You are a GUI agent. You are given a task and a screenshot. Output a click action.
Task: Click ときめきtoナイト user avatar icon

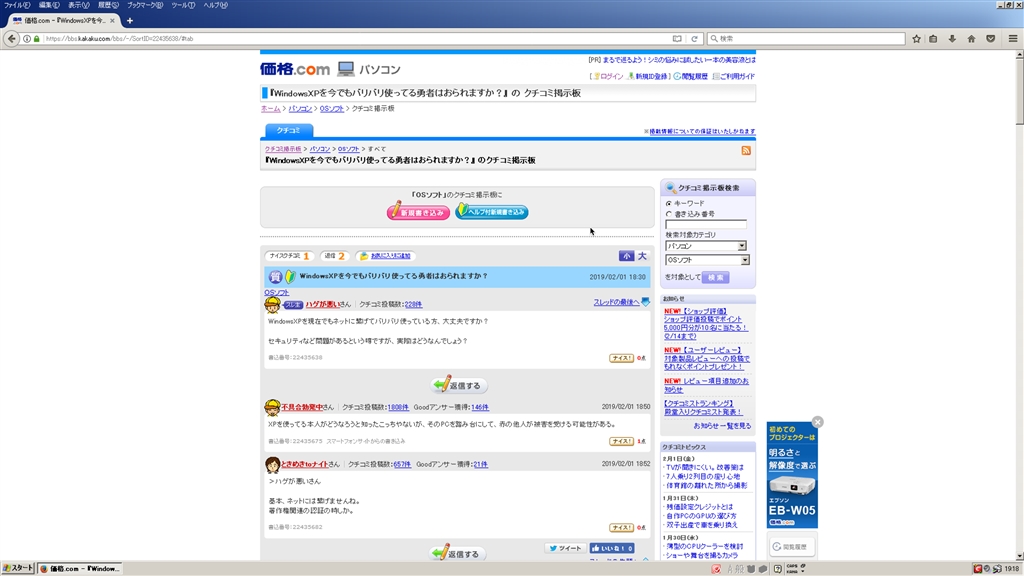click(x=272, y=464)
